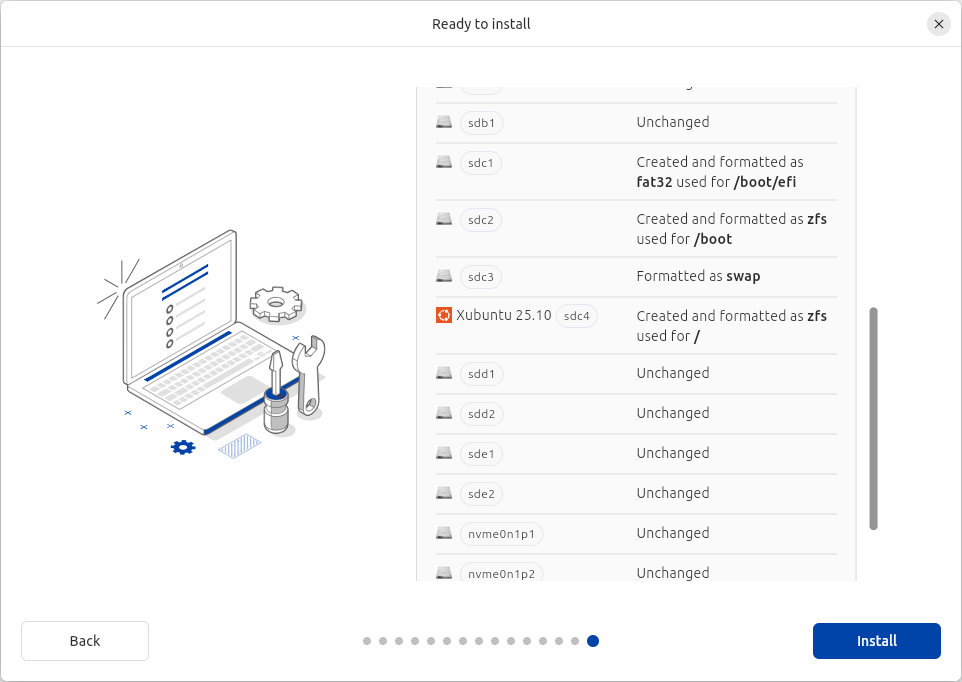962x682 pixels.
Task: Click the swap text for sdc3
Action: point(743,276)
